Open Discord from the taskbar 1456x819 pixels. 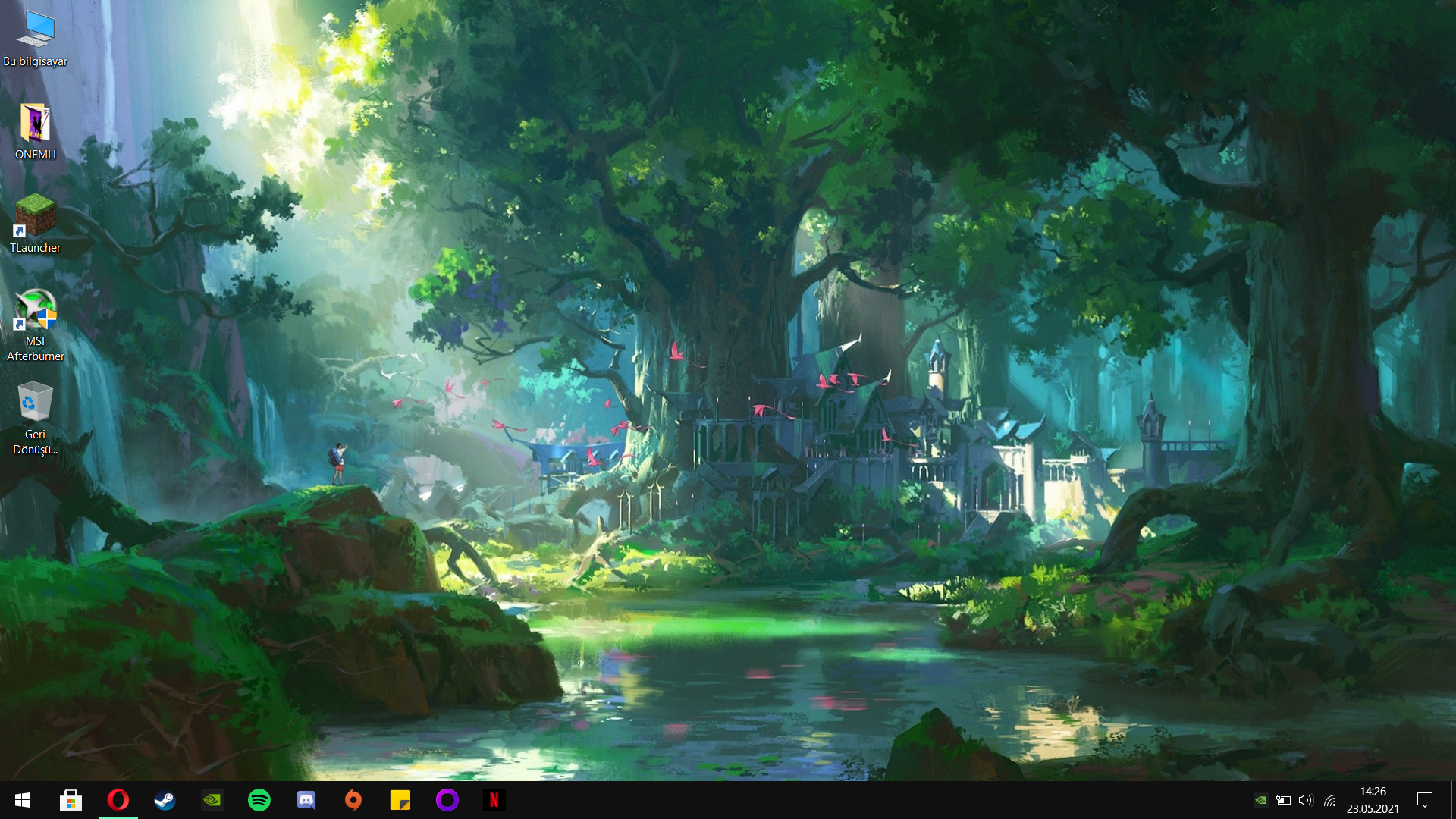tap(306, 800)
